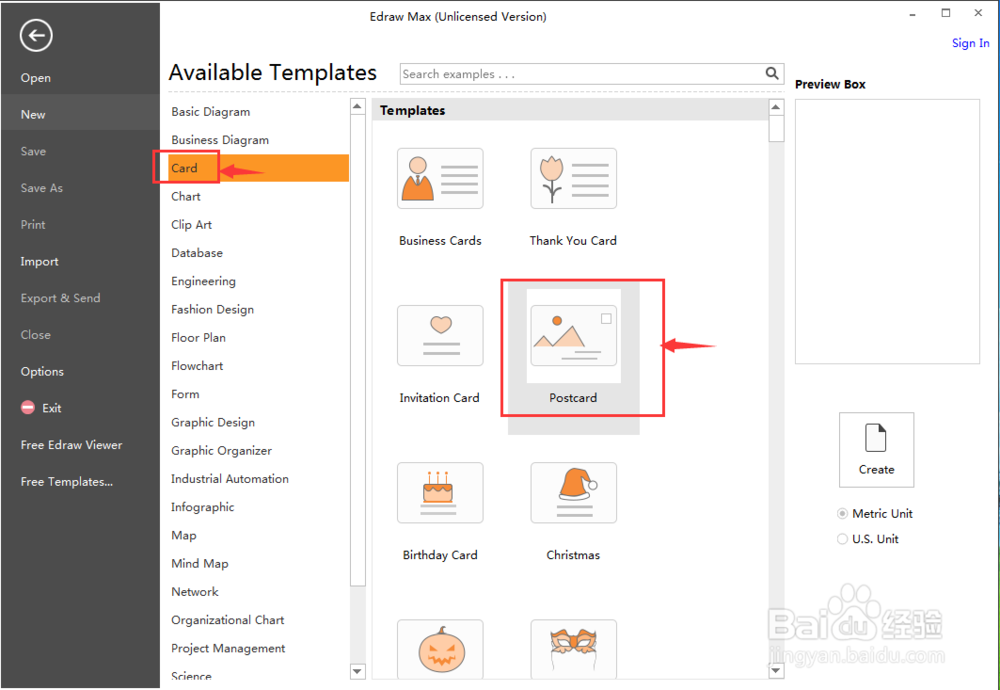Click category list scroll-down arrow
The image size is (1000, 690).
pos(357,671)
